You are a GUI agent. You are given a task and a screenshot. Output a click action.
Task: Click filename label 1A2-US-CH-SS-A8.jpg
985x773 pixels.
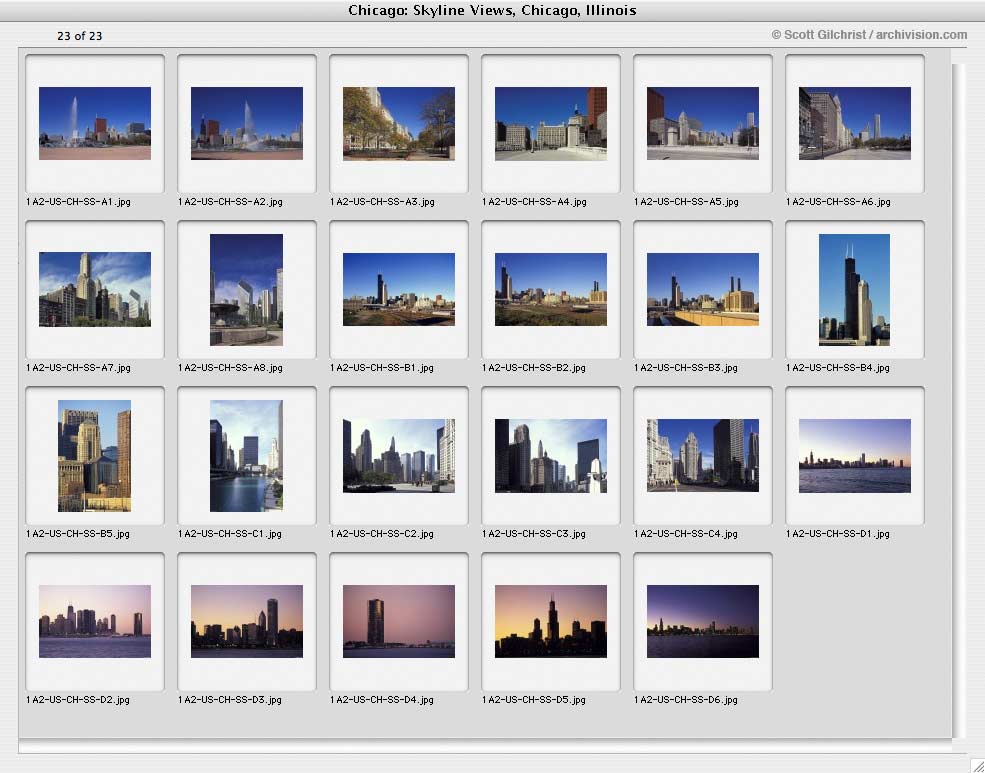[x=231, y=368]
